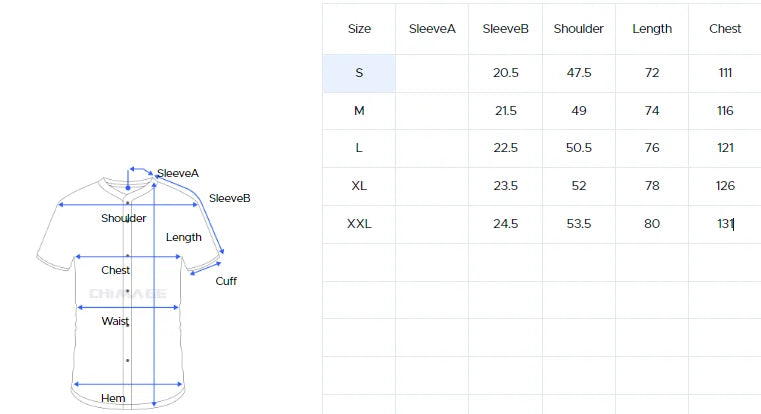This screenshot has width=761, height=414.
Task: Select the Waist label on the diagram
Action: point(115,321)
